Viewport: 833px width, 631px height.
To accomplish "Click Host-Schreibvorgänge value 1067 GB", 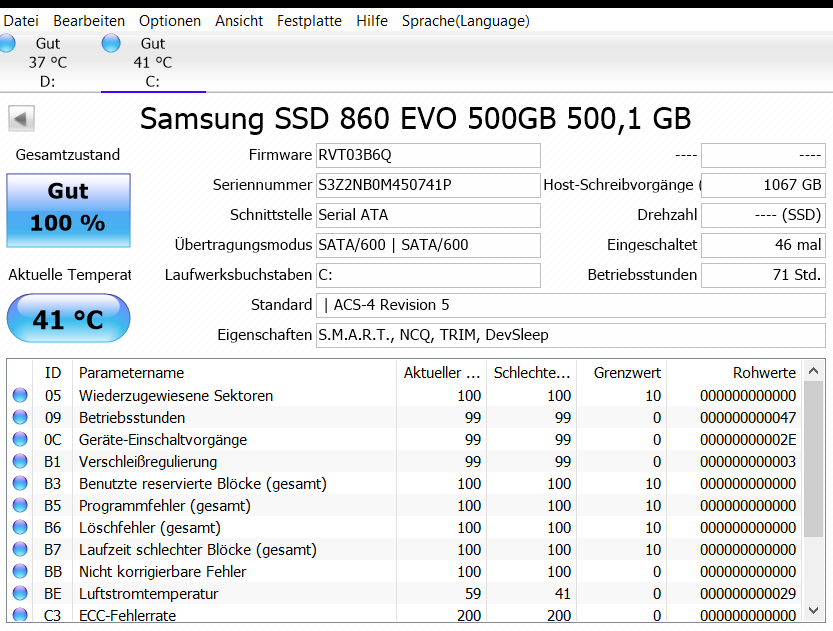I will pyautogui.click(x=763, y=185).
